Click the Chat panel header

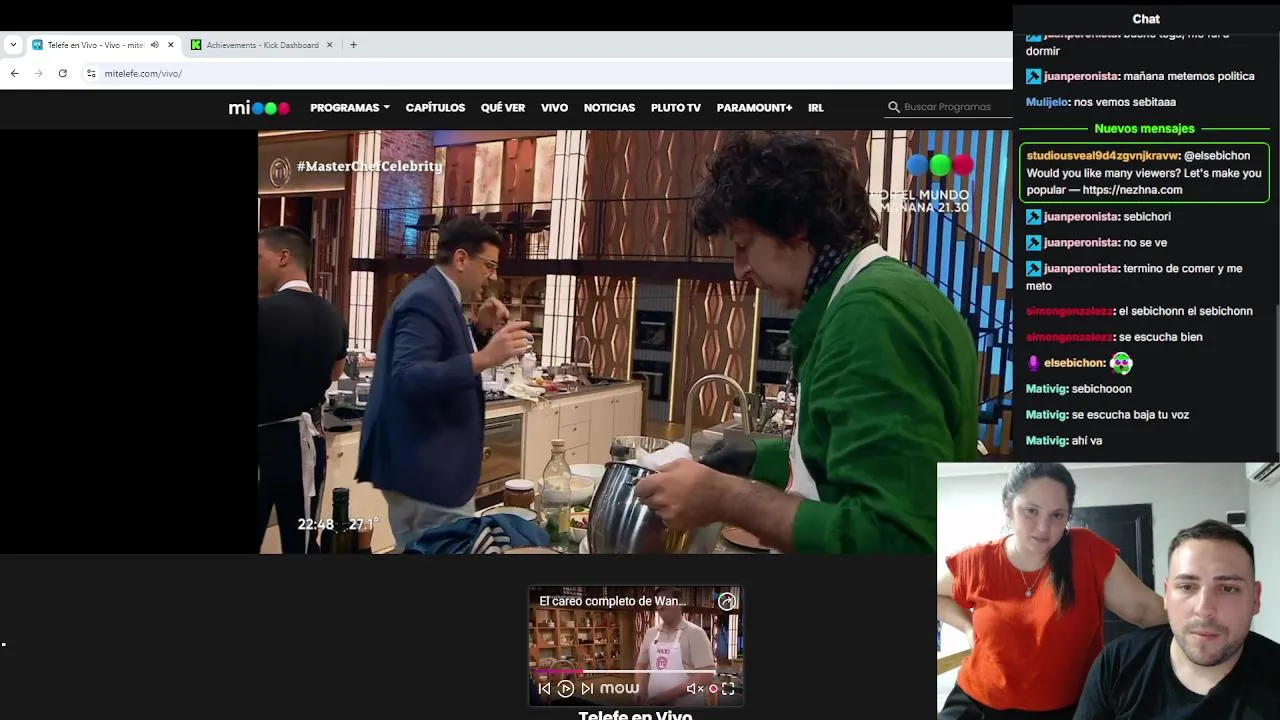(1146, 19)
